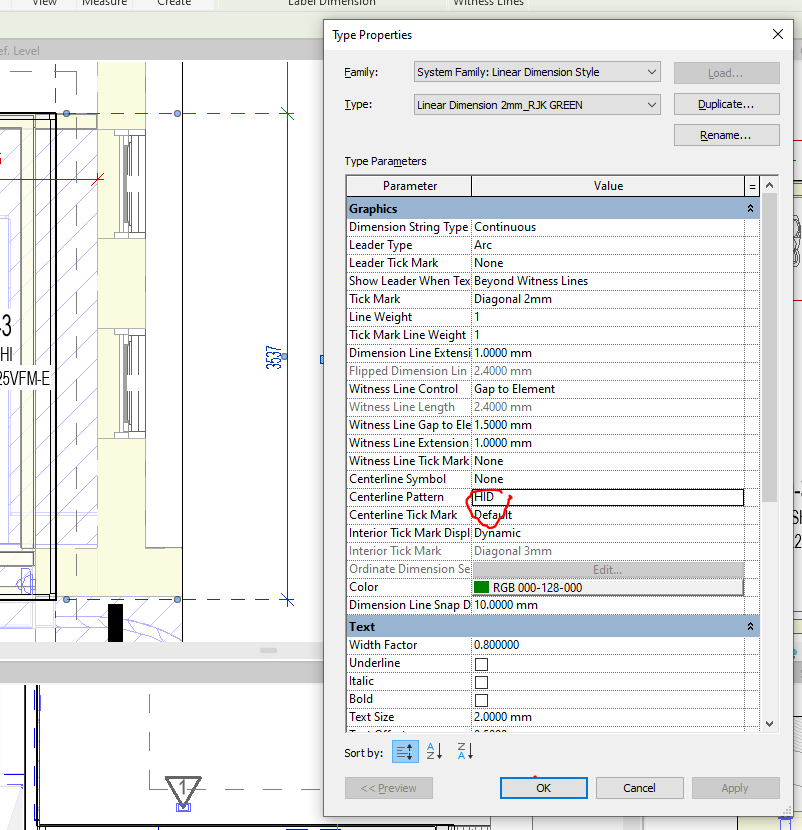
Task: Sort parameters descending Z to A
Action: [x=465, y=751]
